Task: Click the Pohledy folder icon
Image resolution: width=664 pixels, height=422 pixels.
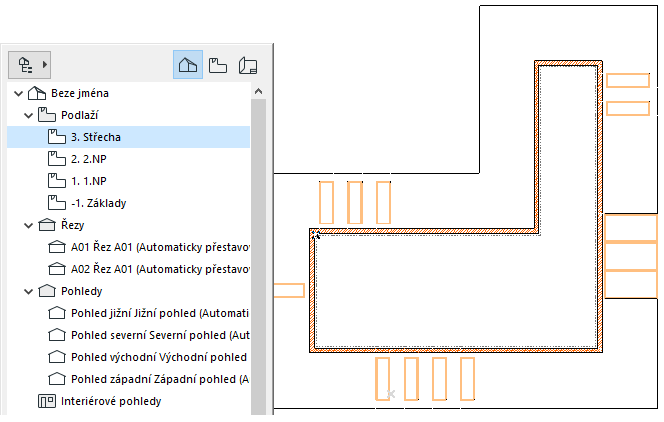Action: [x=47, y=291]
